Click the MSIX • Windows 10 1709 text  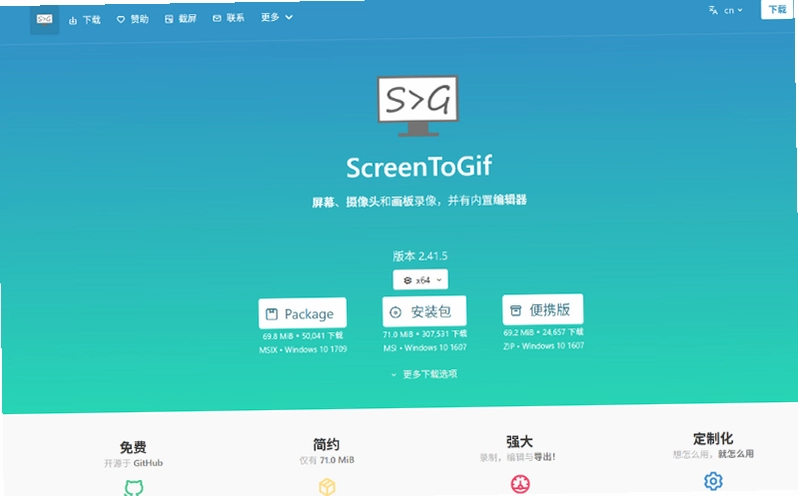pos(303,349)
